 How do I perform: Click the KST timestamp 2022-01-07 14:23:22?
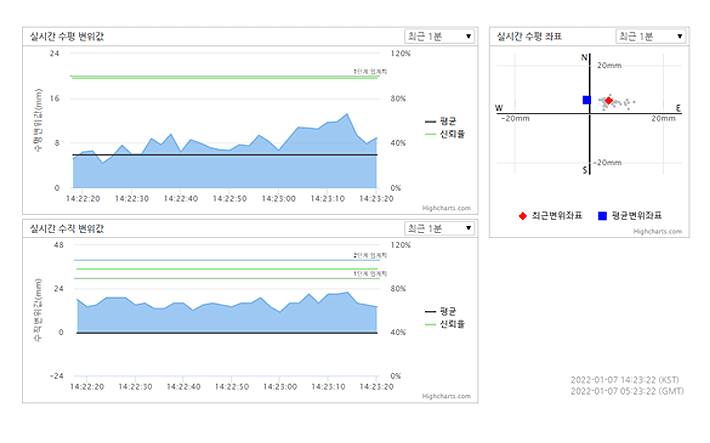tap(625, 380)
